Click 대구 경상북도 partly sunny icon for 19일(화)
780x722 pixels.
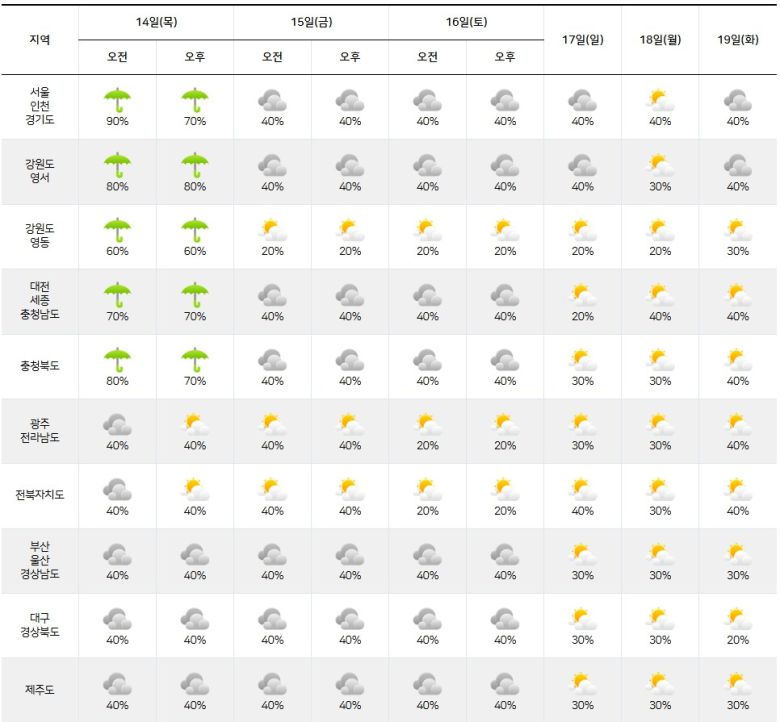tap(737, 619)
